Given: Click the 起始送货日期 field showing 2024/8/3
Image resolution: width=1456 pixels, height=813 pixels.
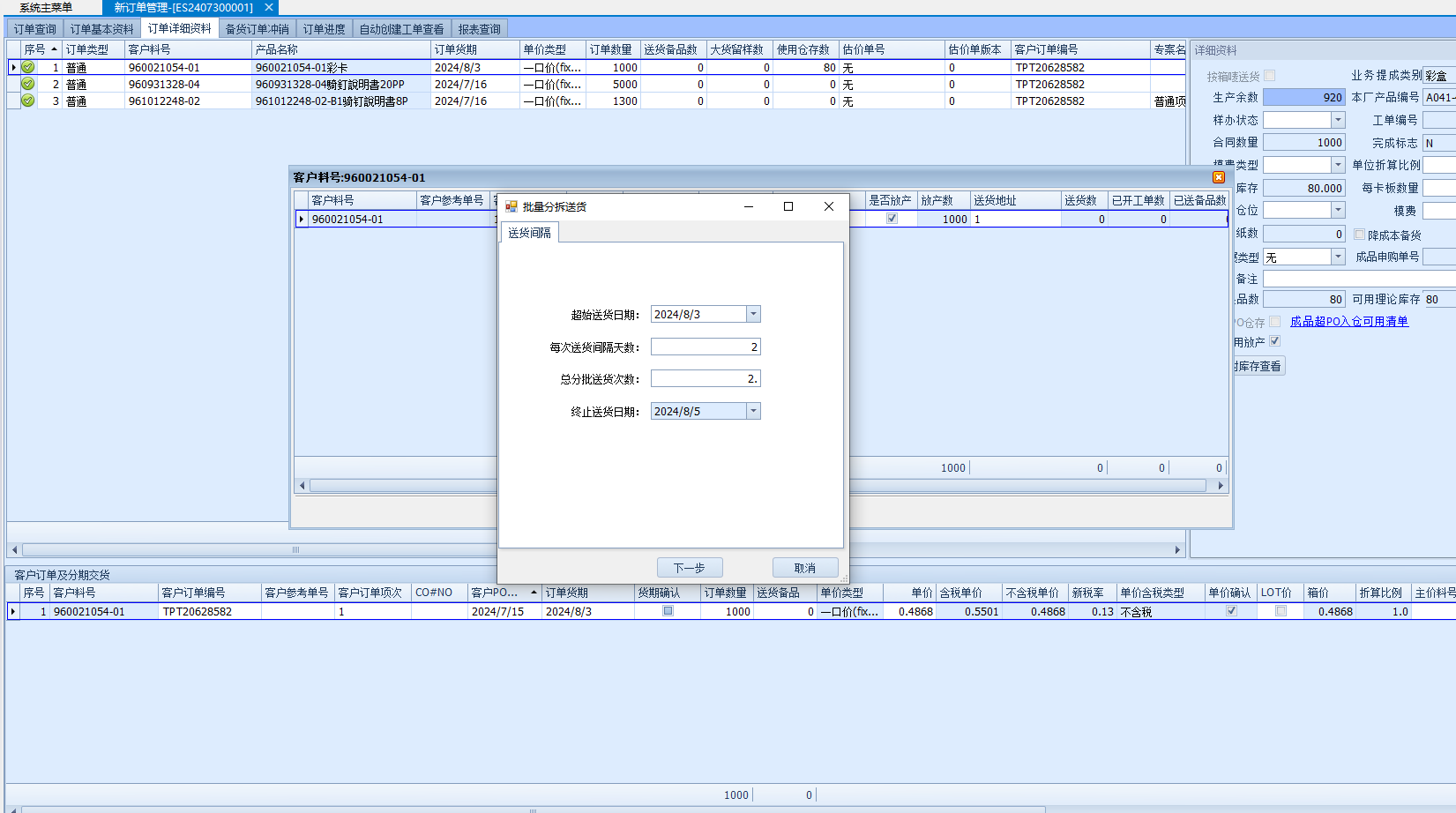Looking at the screenshot, I should tap(698, 314).
